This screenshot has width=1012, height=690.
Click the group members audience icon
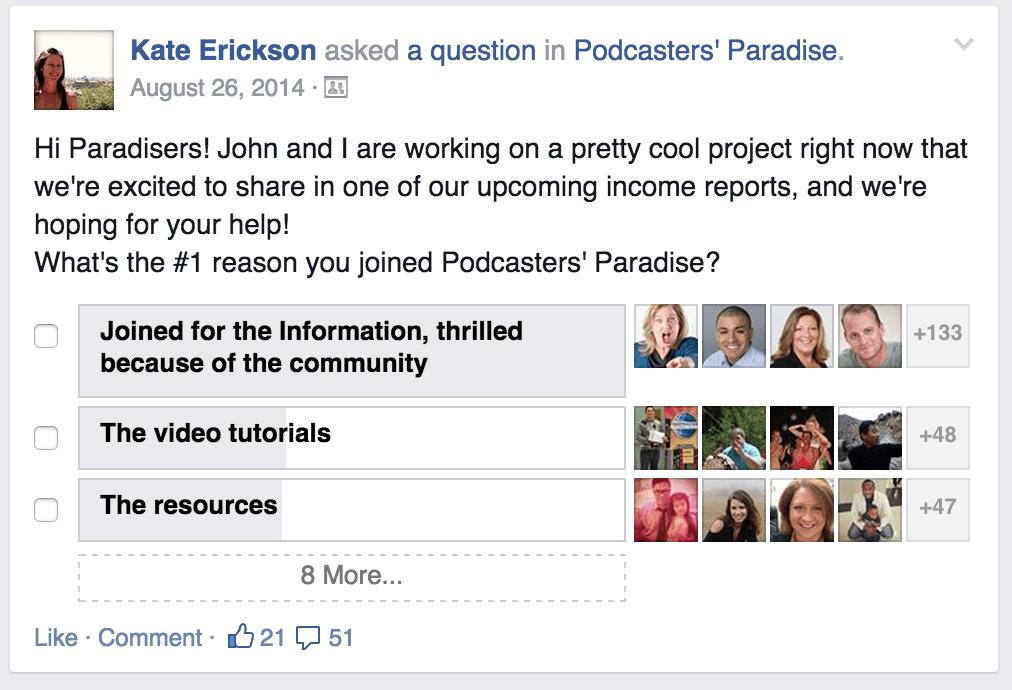(336, 88)
